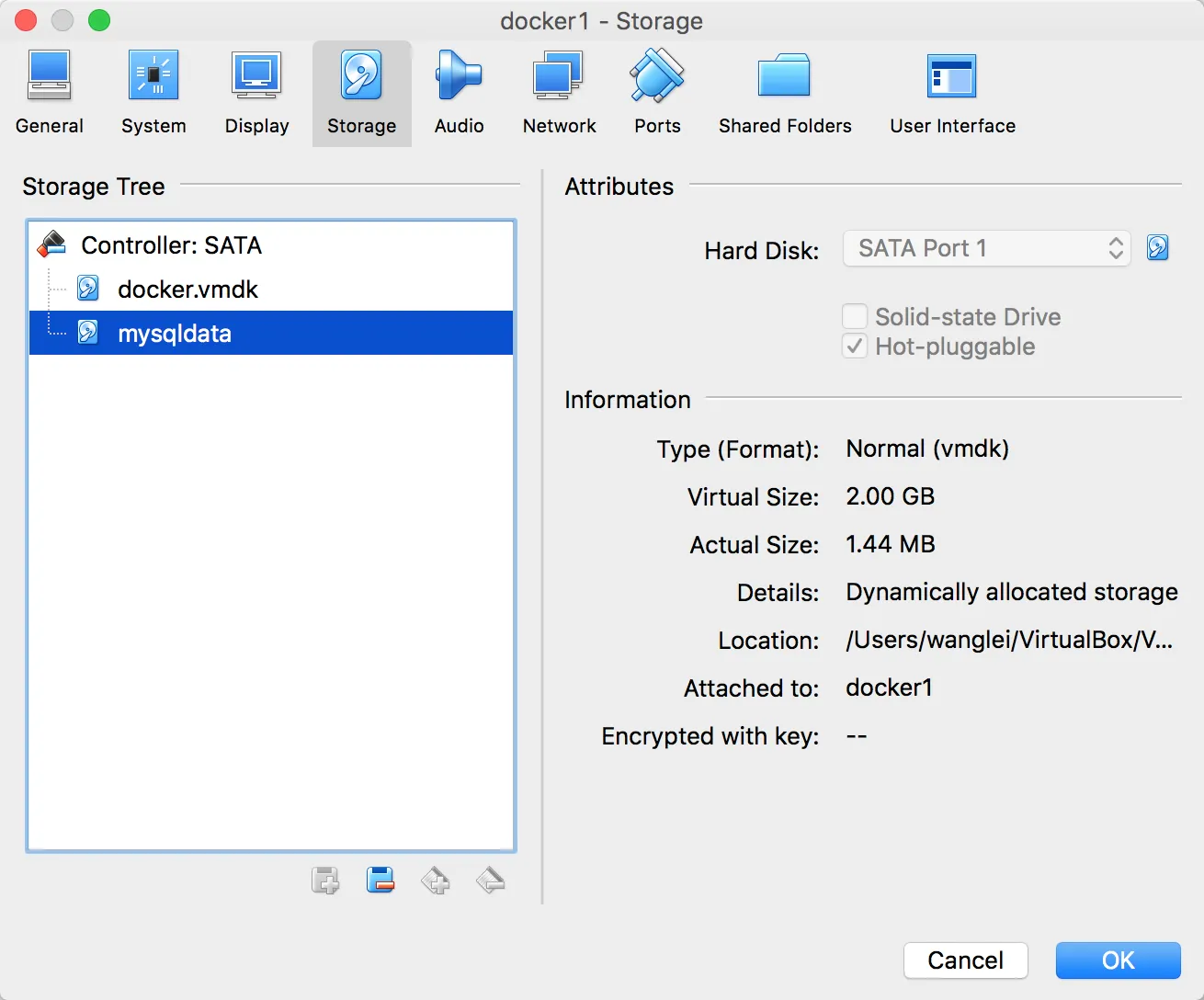1204x1000 pixels.
Task: Select Controller: SATA in storage tree
Action: (171, 245)
